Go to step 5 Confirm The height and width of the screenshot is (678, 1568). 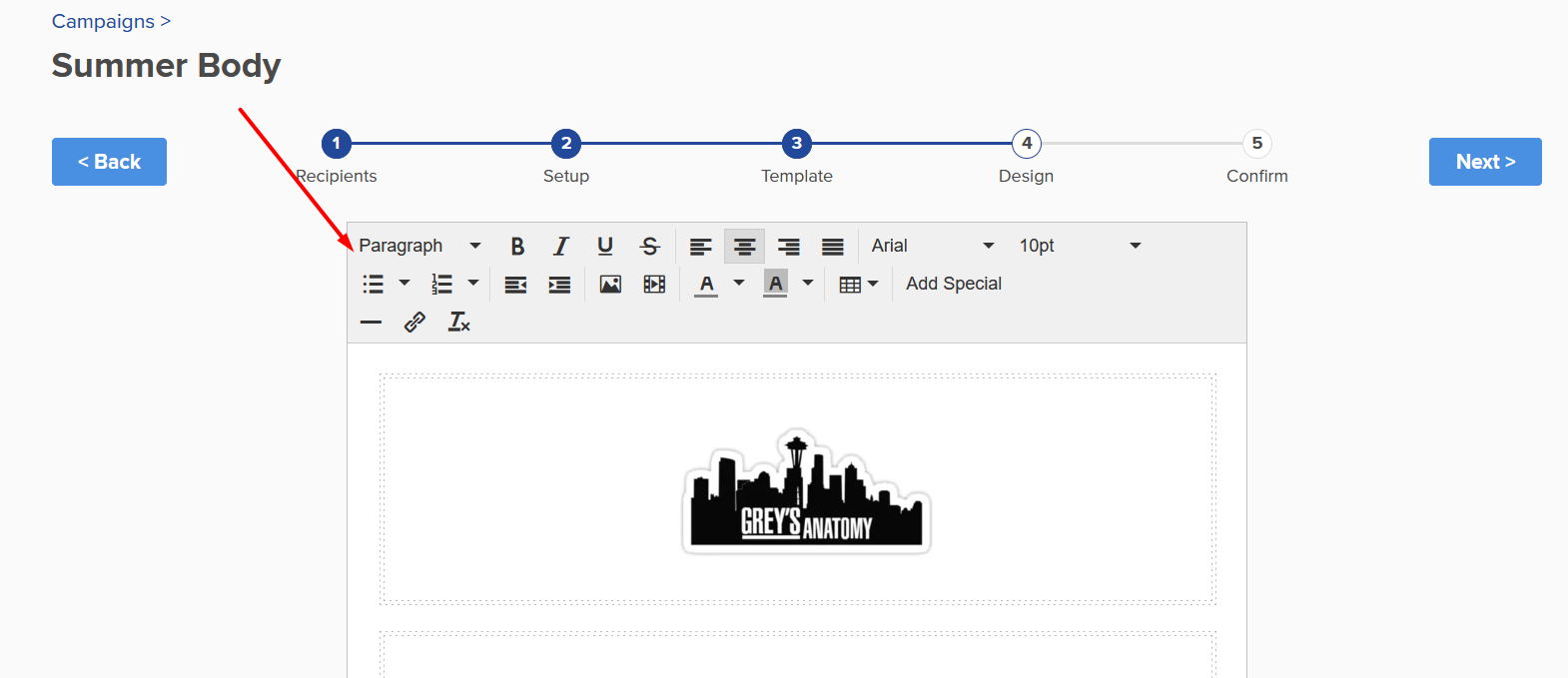(x=1257, y=144)
